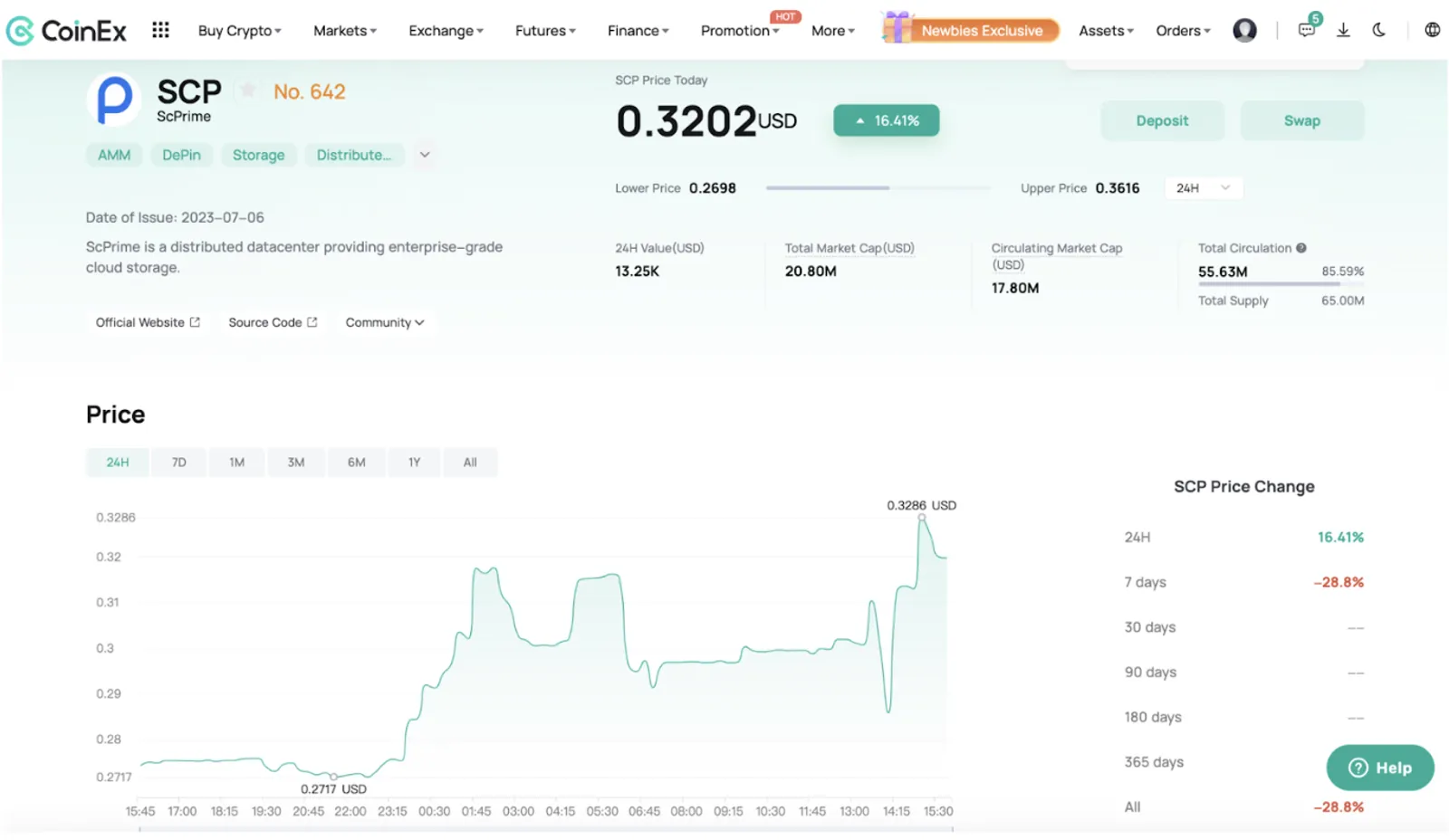This screenshot has width=1449, height=840.
Task: Open the More dropdown menu
Action: point(832,31)
